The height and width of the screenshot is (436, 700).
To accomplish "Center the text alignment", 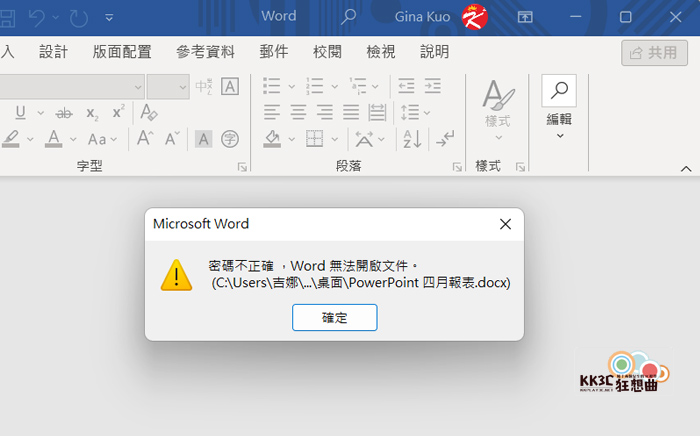I will coord(299,112).
